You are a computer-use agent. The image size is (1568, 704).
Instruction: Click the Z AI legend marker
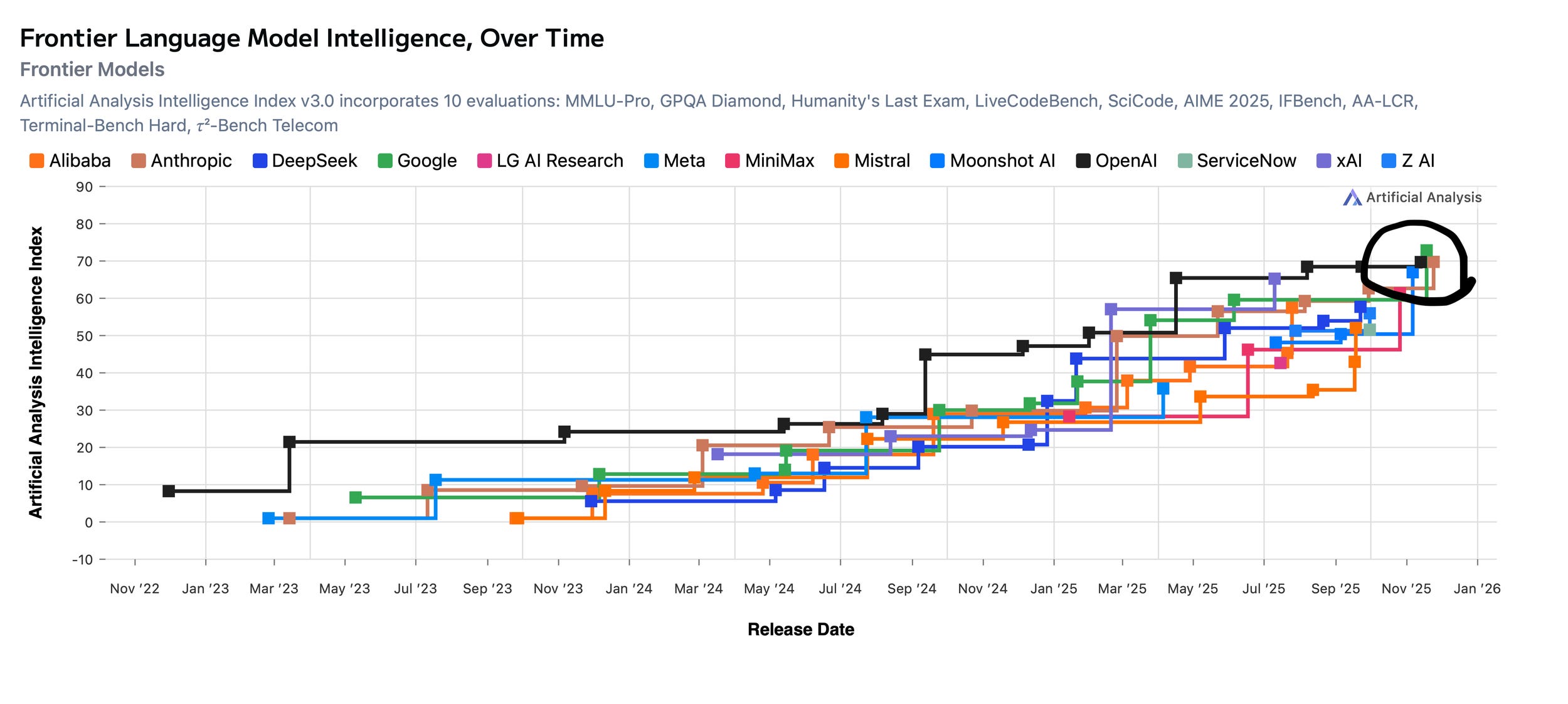coord(1389,161)
